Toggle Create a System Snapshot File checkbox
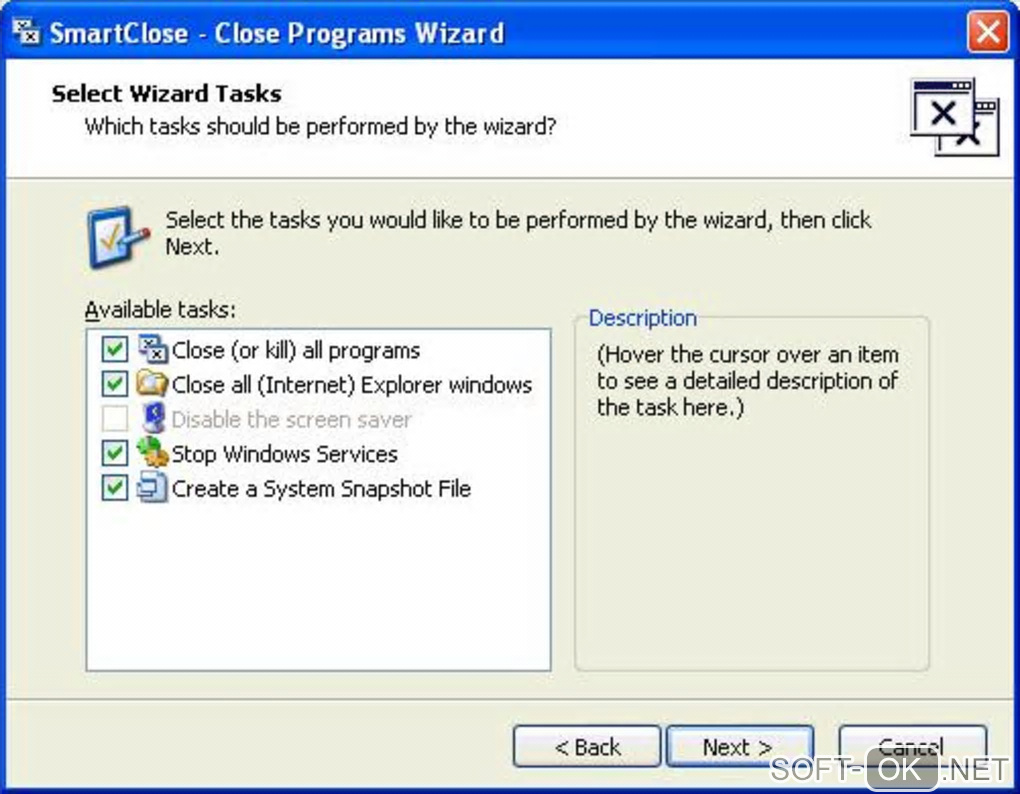1020x794 pixels. tap(115, 488)
